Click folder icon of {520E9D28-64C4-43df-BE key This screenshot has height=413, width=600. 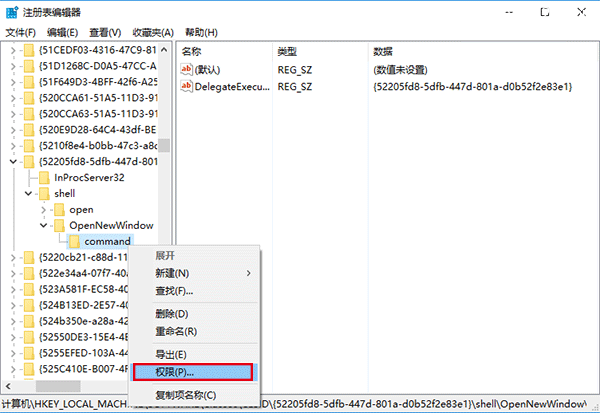click(x=29, y=130)
